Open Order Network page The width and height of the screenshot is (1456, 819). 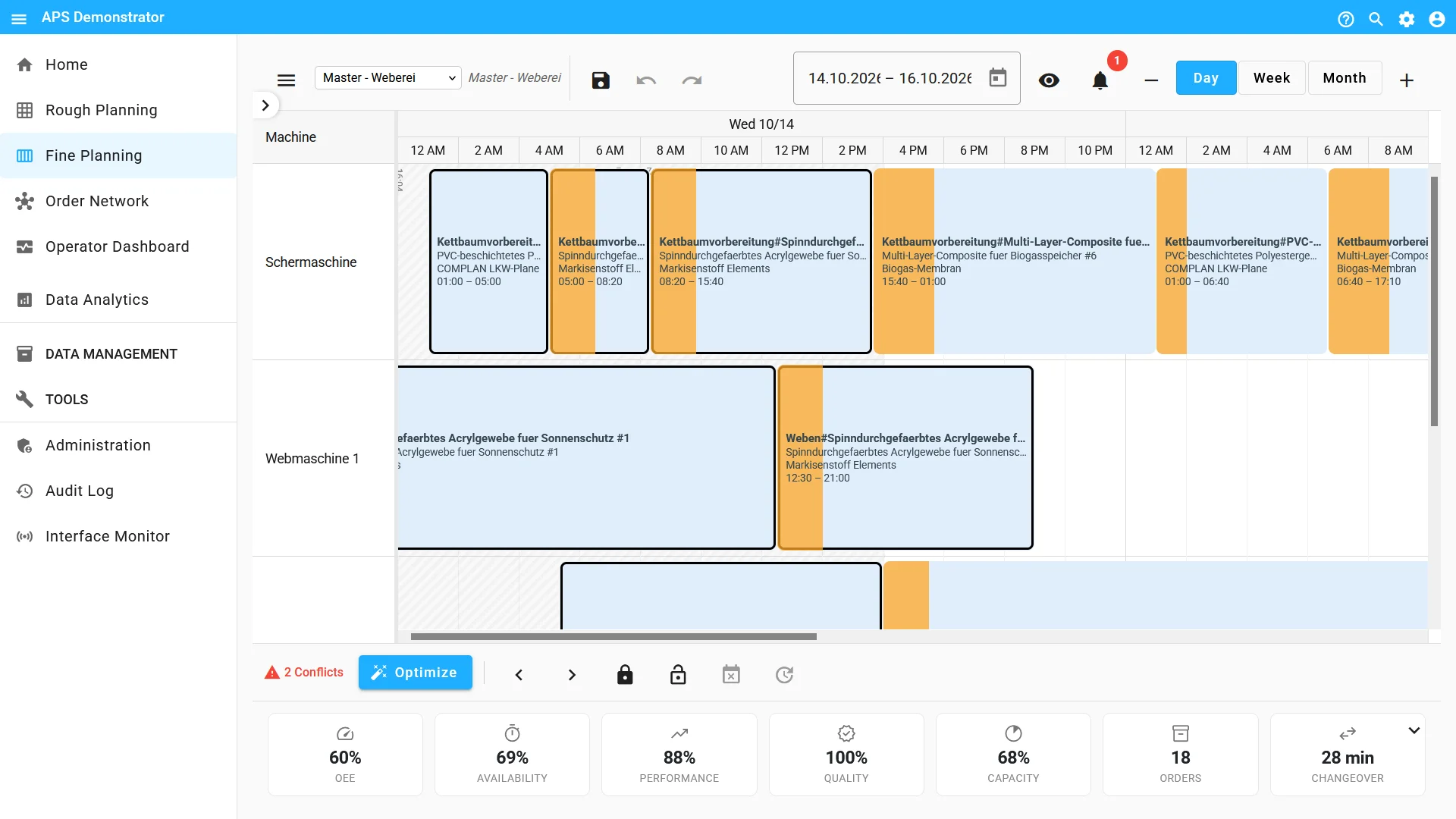point(118,201)
